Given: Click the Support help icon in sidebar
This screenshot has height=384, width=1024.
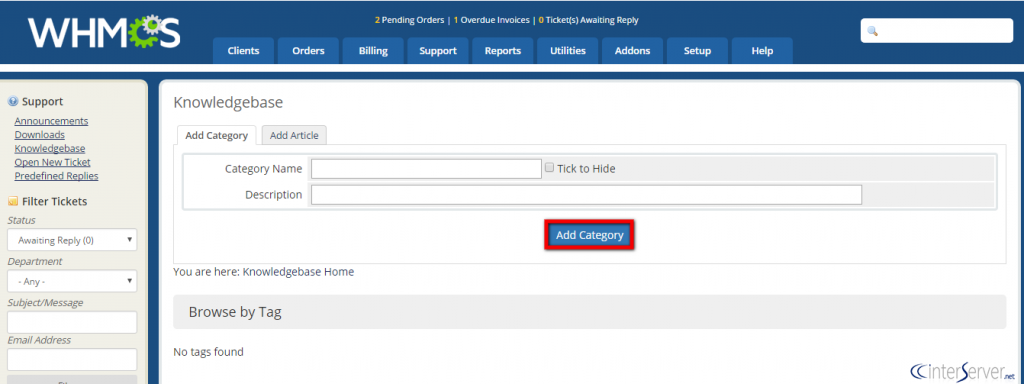Looking at the screenshot, I should click(12, 102).
